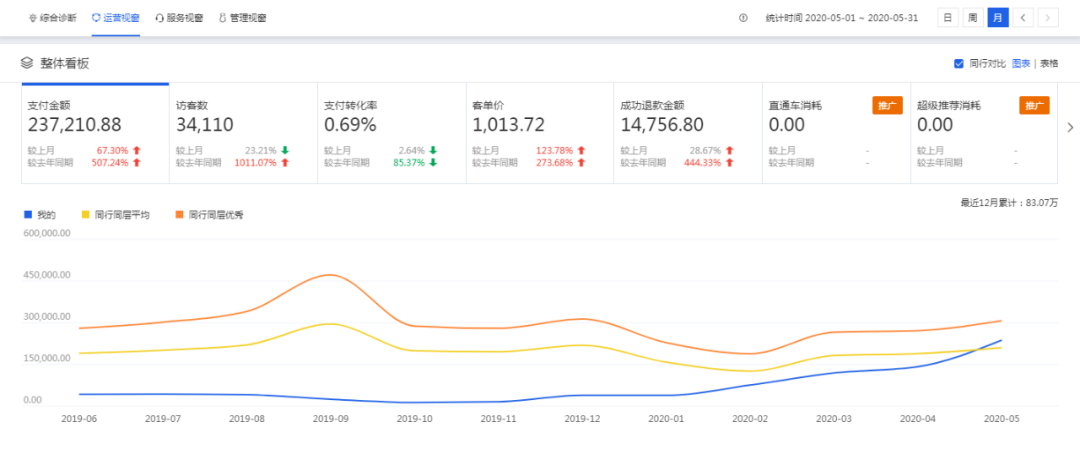Click the 统计时间 date range text
This screenshot has height=449, width=1080.
pyautogui.click(x=842, y=18)
